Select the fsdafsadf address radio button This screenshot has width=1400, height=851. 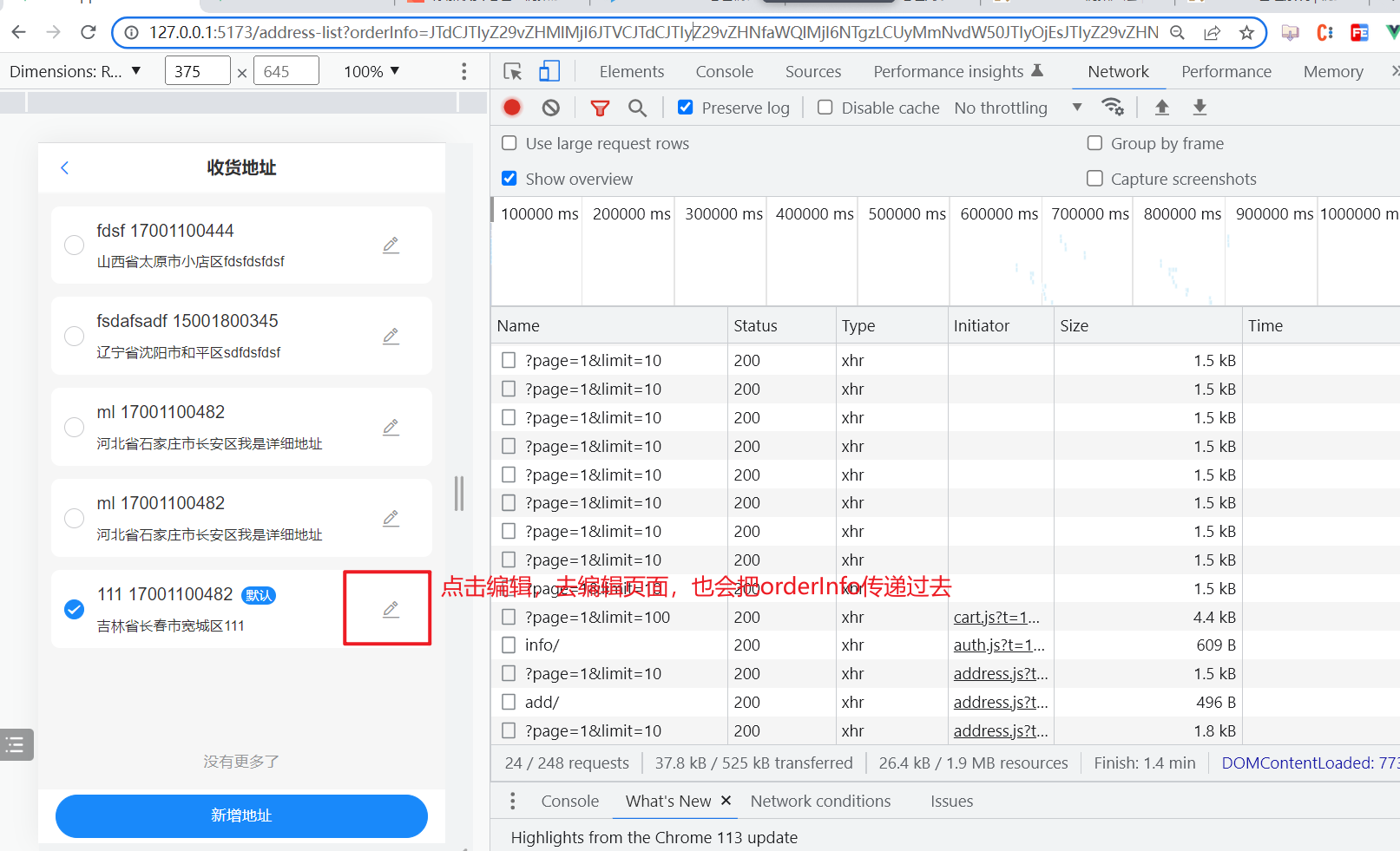pyautogui.click(x=75, y=336)
